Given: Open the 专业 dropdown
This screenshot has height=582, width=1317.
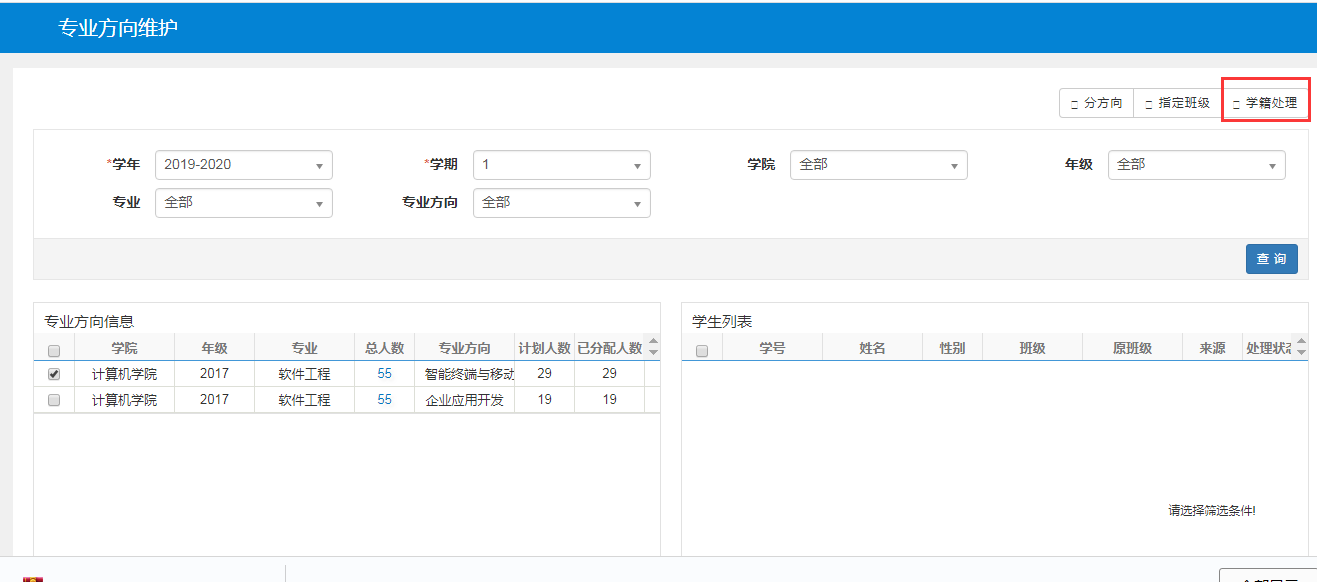Looking at the screenshot, I should click(243, 203).
